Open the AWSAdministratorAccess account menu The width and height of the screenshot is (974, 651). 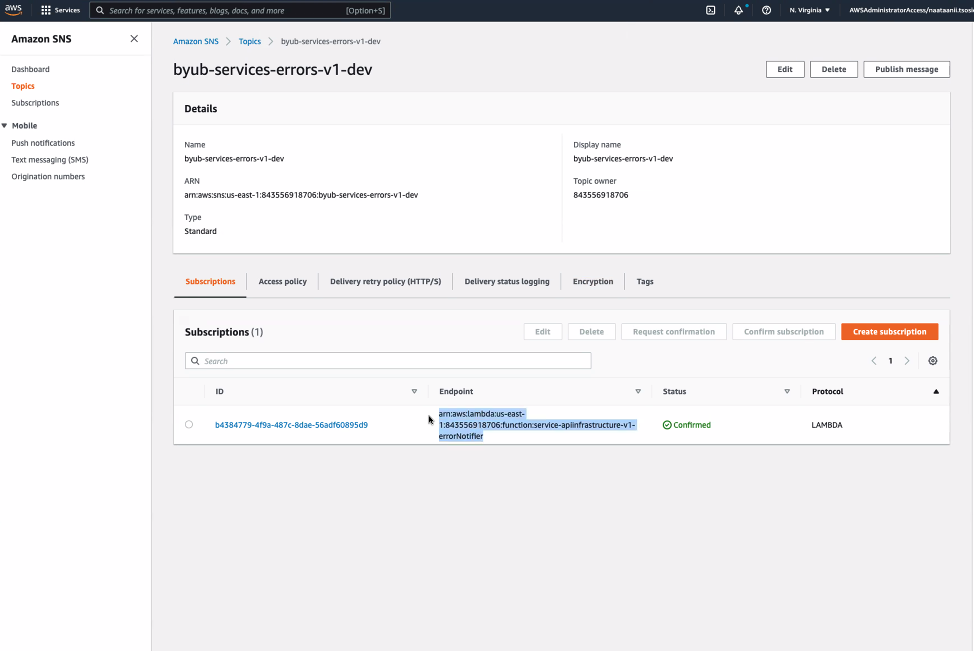point(911,10)
